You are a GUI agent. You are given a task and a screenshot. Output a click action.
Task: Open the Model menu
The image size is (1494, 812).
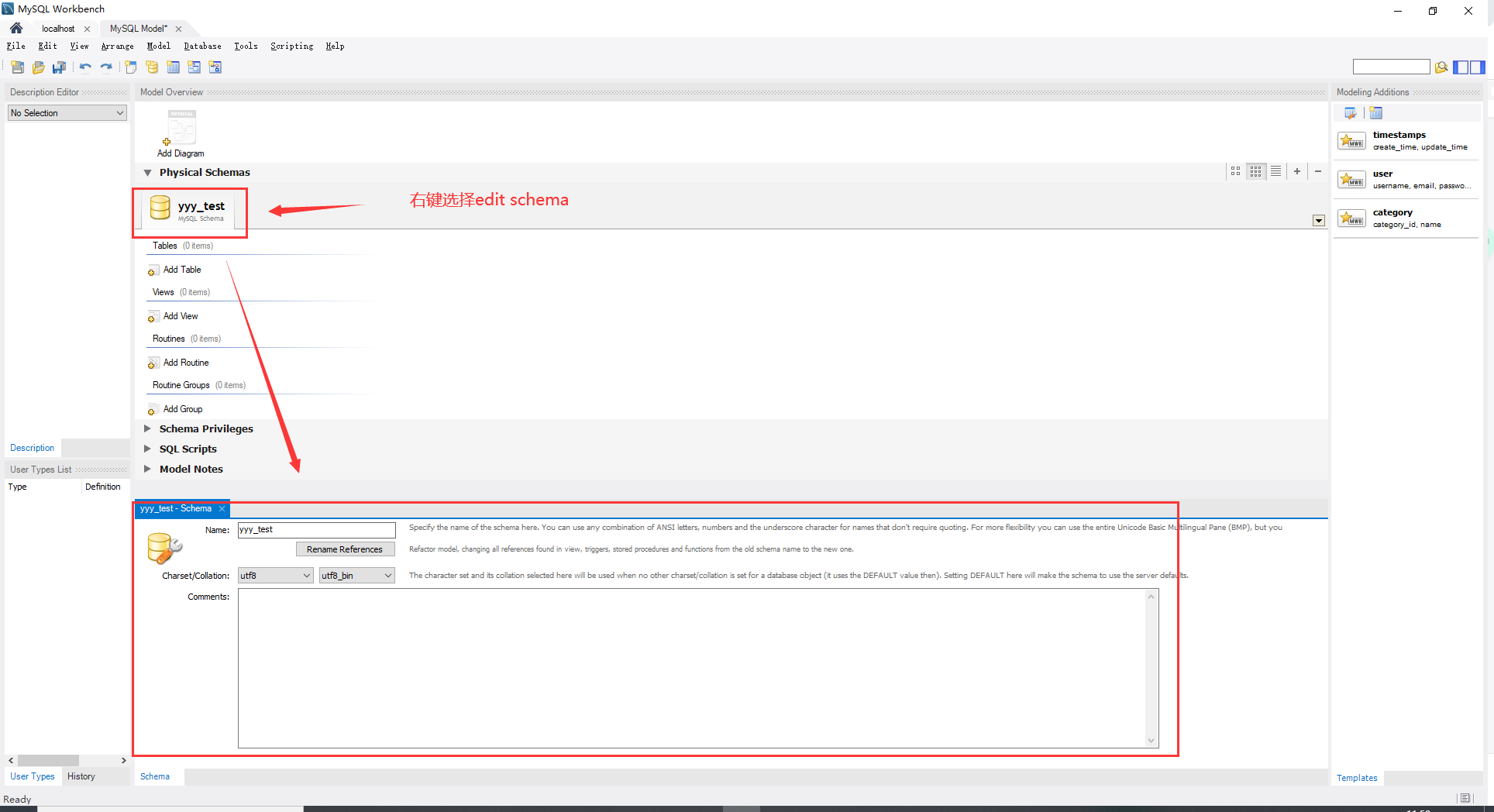[x=159, y=46]
